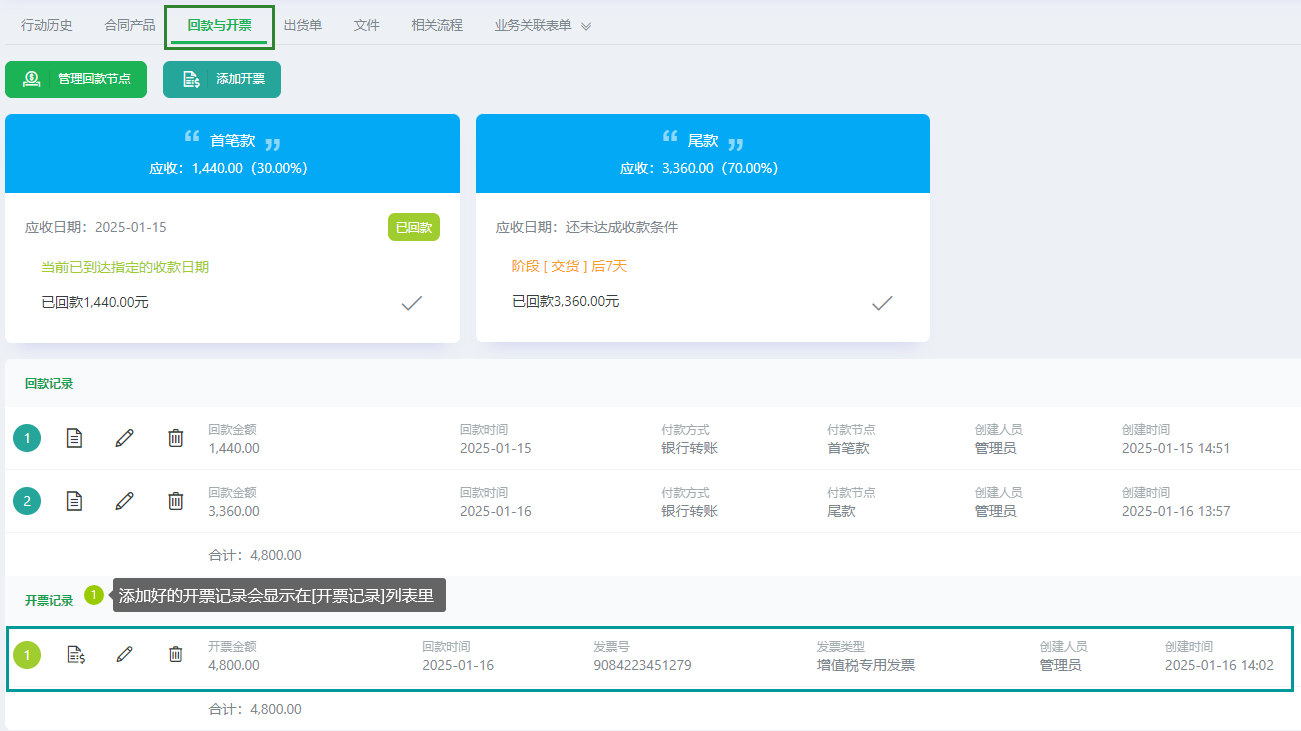The image size is (1301, 731).
Task: Click checkmark on 首笔款 payment card
Action: (411, 303)
